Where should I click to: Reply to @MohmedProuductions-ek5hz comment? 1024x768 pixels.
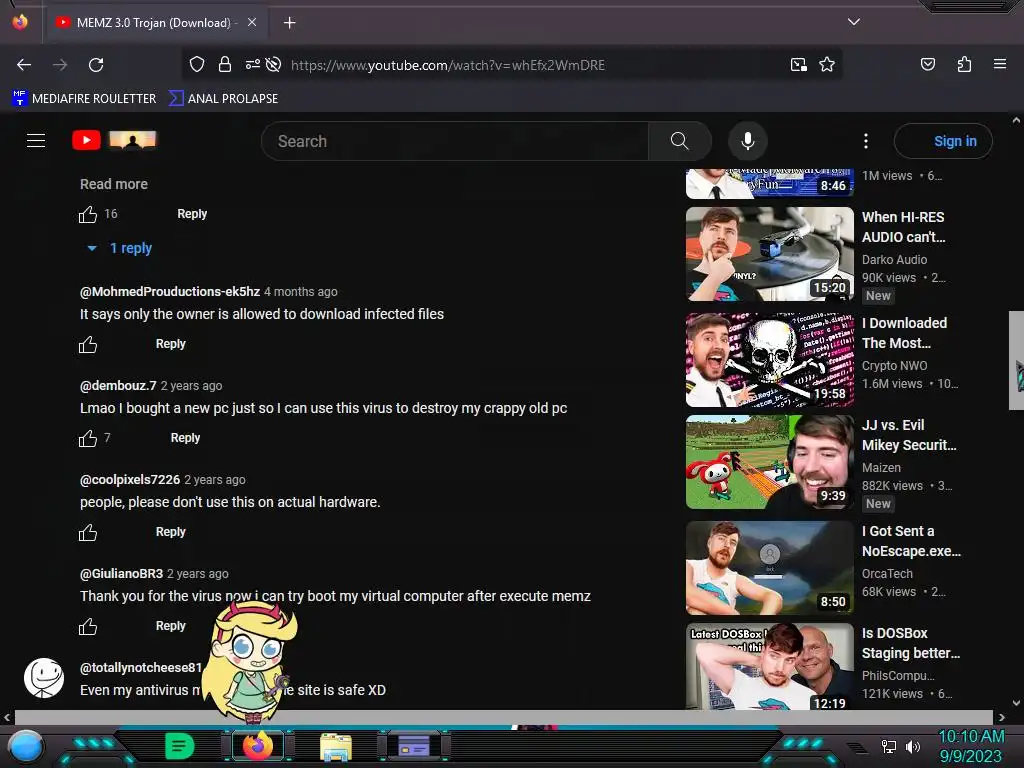click(x=170, y=344)
